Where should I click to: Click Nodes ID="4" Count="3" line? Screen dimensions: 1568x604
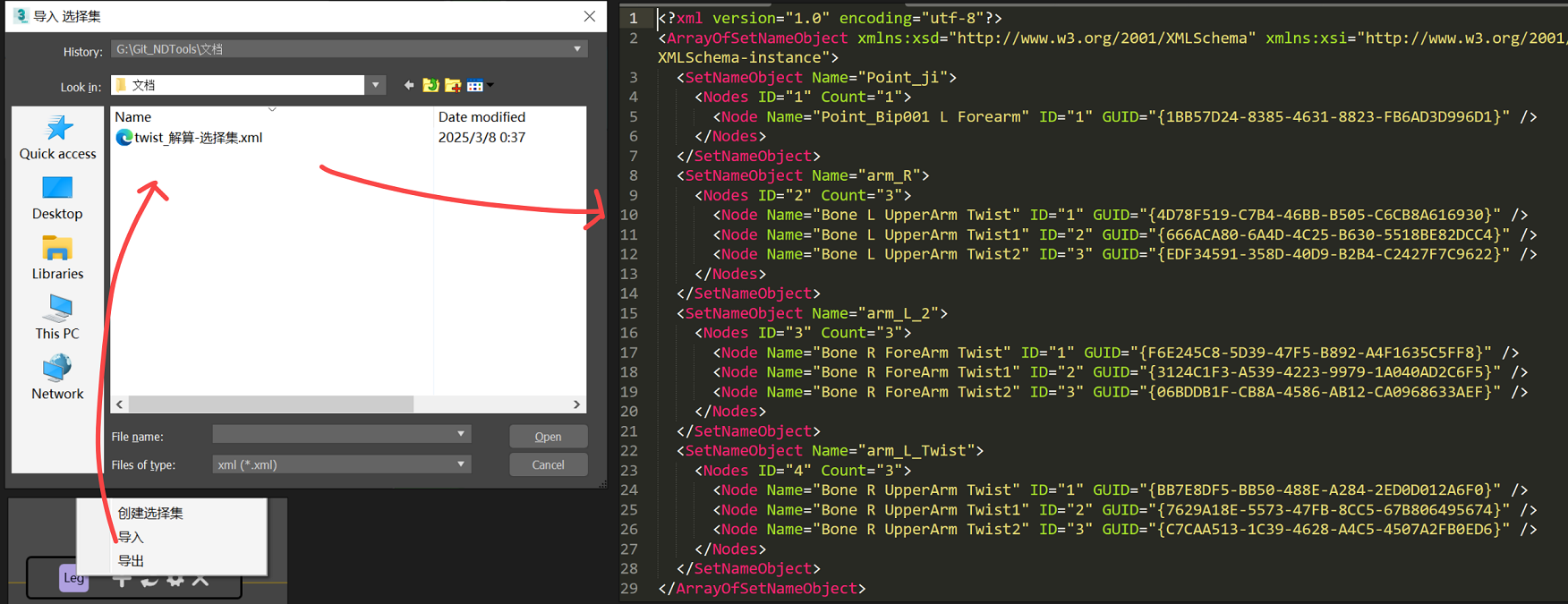coord(803,472)
